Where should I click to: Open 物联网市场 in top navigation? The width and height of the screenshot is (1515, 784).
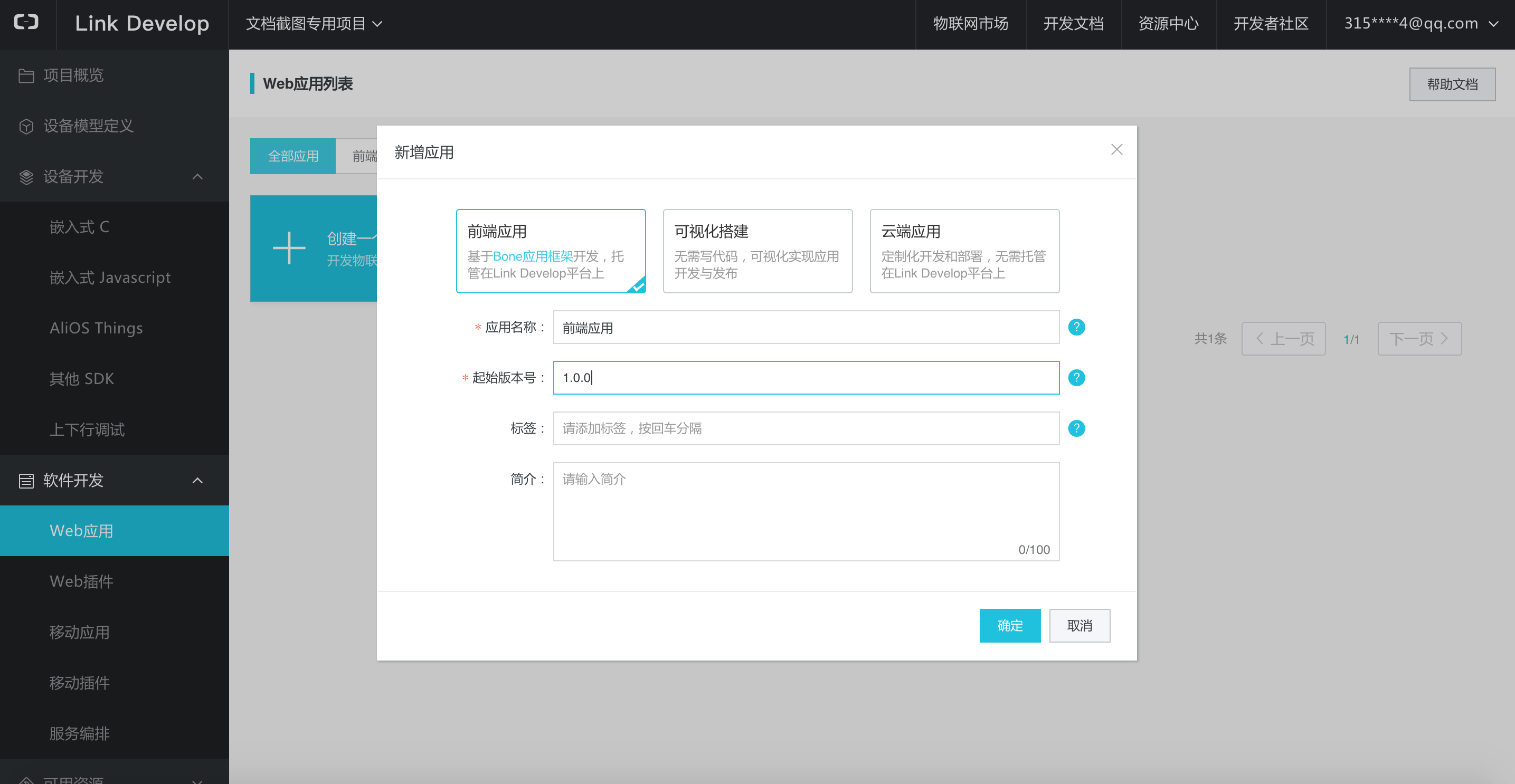pos(970,24)
